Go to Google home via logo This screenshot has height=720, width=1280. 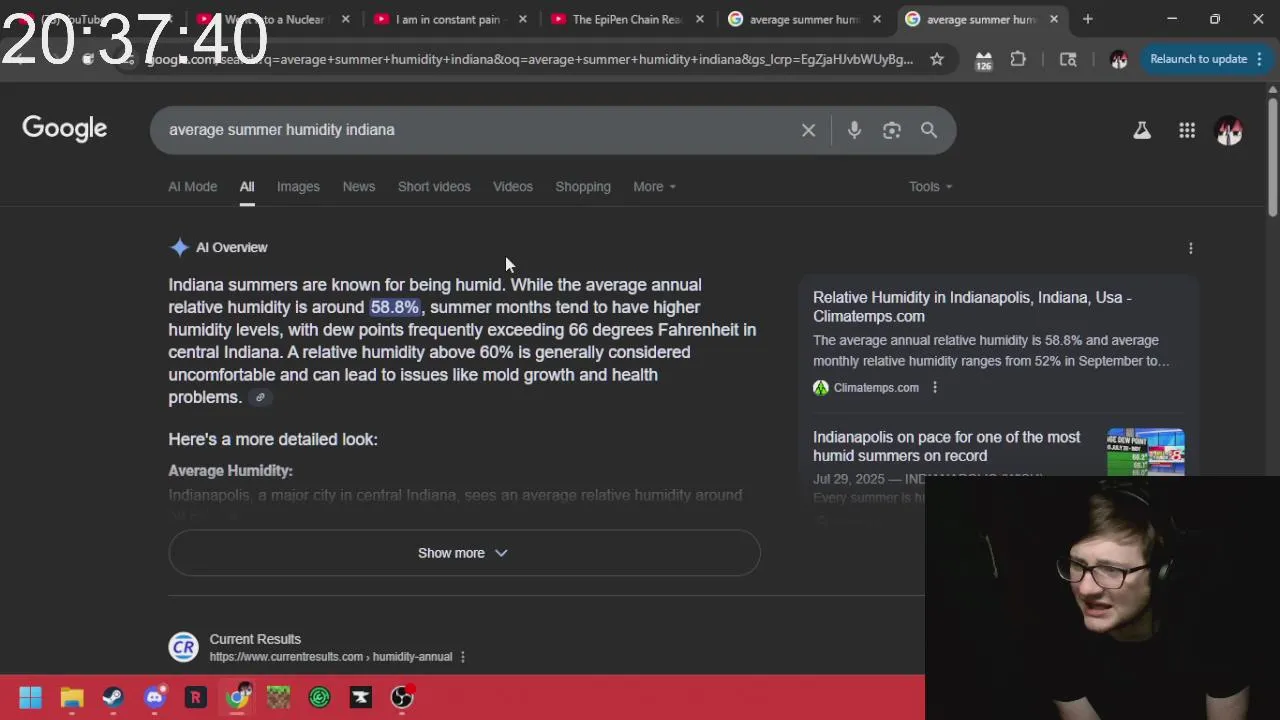(x=65, y=129)
